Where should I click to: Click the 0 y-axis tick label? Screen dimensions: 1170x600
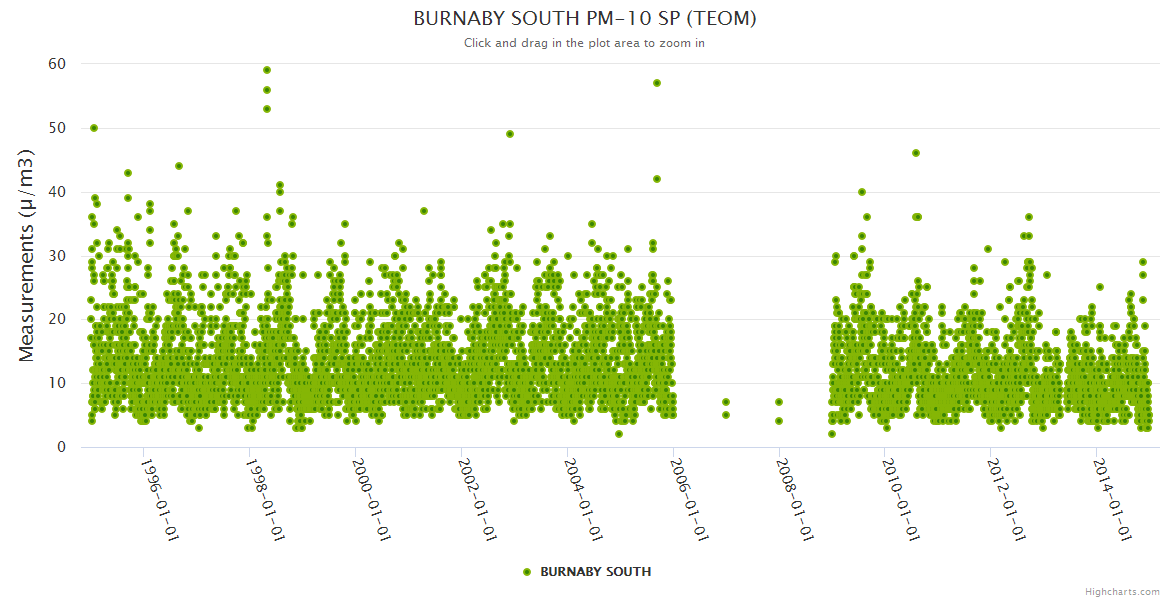[61, 447]
